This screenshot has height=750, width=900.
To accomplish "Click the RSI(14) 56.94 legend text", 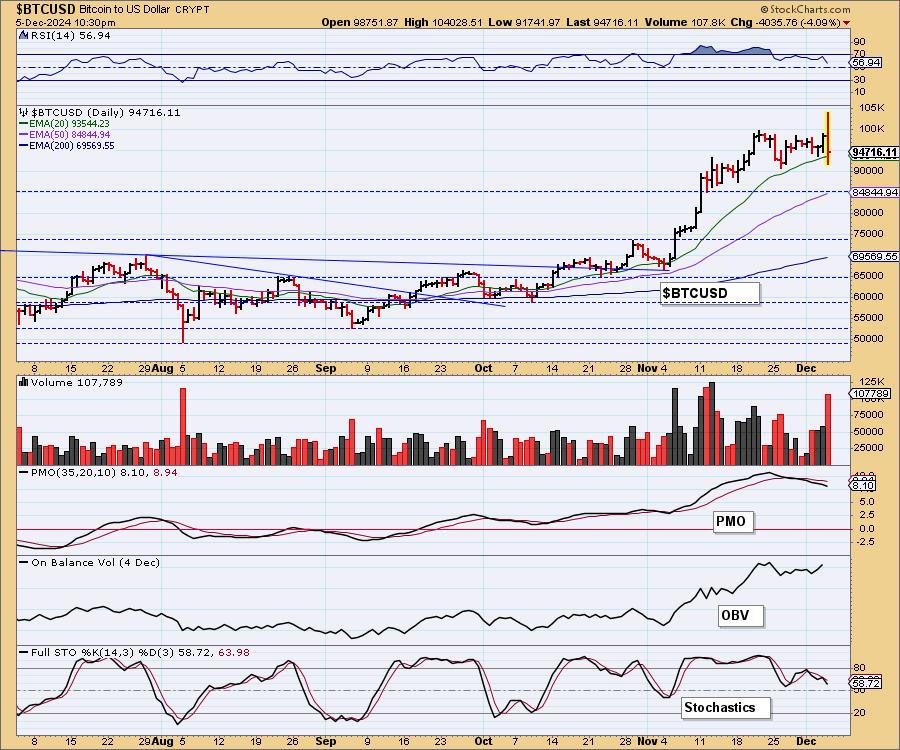I will click(71, 35).
